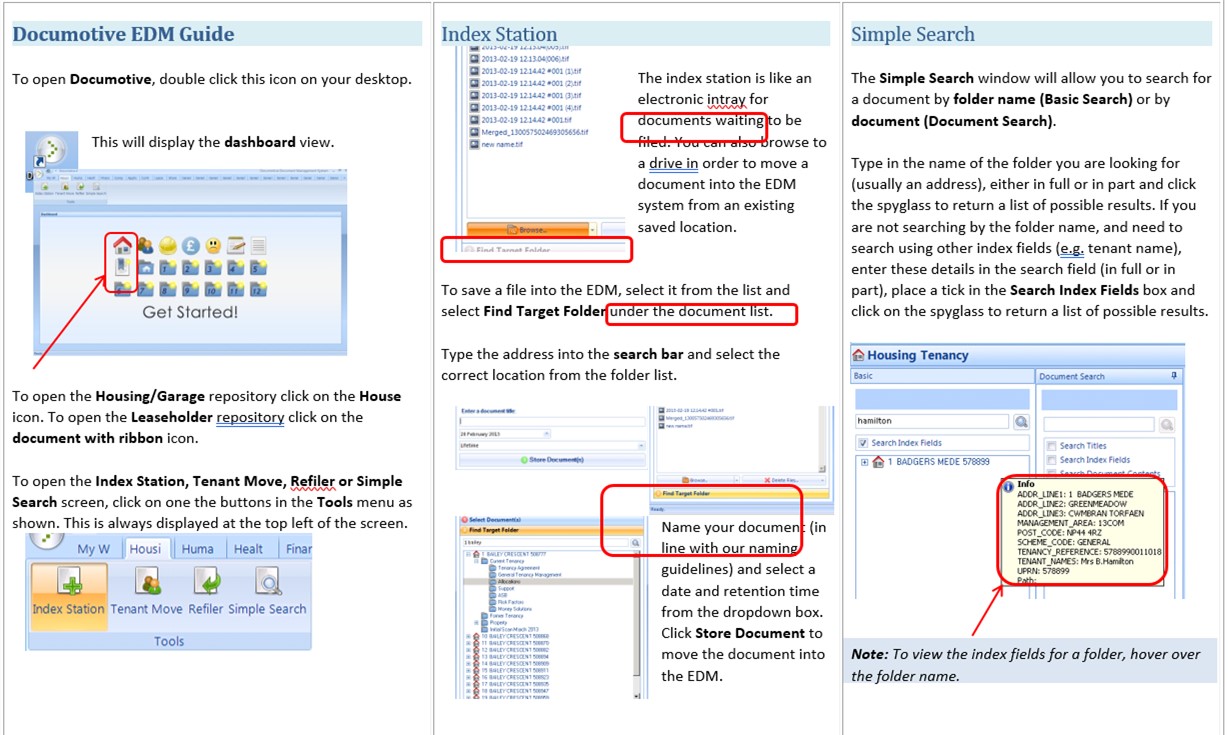Viewport: 1228px width, 735px height.
Task: Click the 1 bailey folder search bar
Action: tap(544, 542)
